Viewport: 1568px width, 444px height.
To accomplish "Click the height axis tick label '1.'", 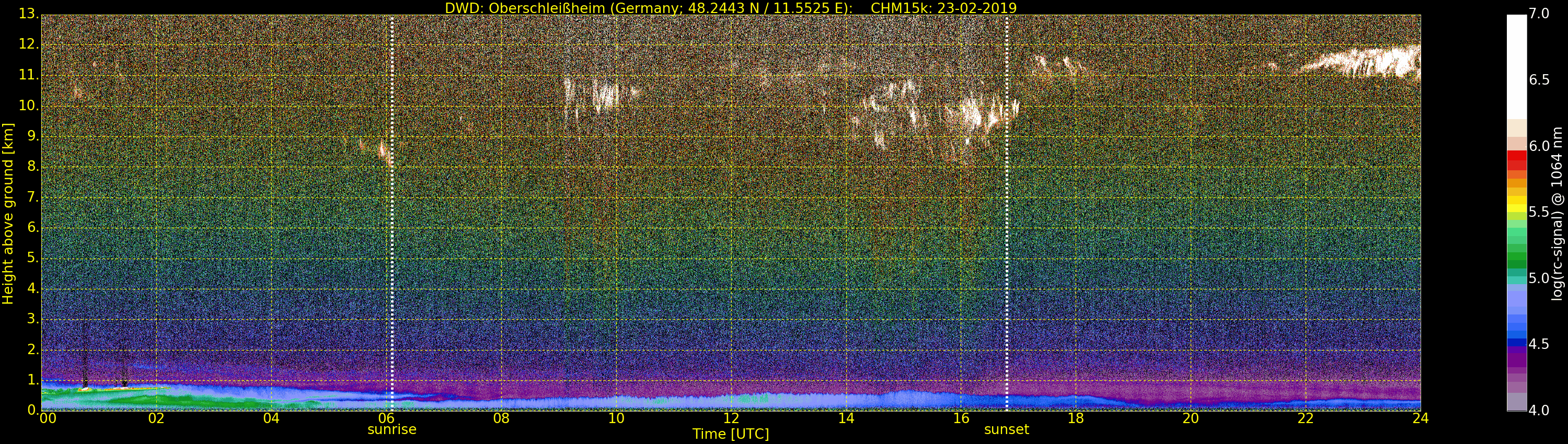I will coord(33,380).
